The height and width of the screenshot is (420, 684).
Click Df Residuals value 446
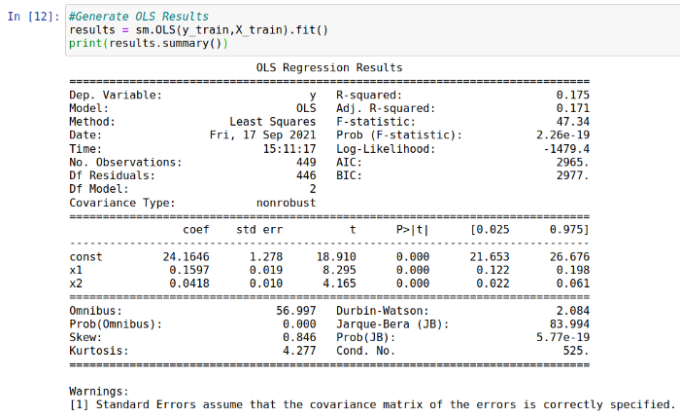(306, 175)
